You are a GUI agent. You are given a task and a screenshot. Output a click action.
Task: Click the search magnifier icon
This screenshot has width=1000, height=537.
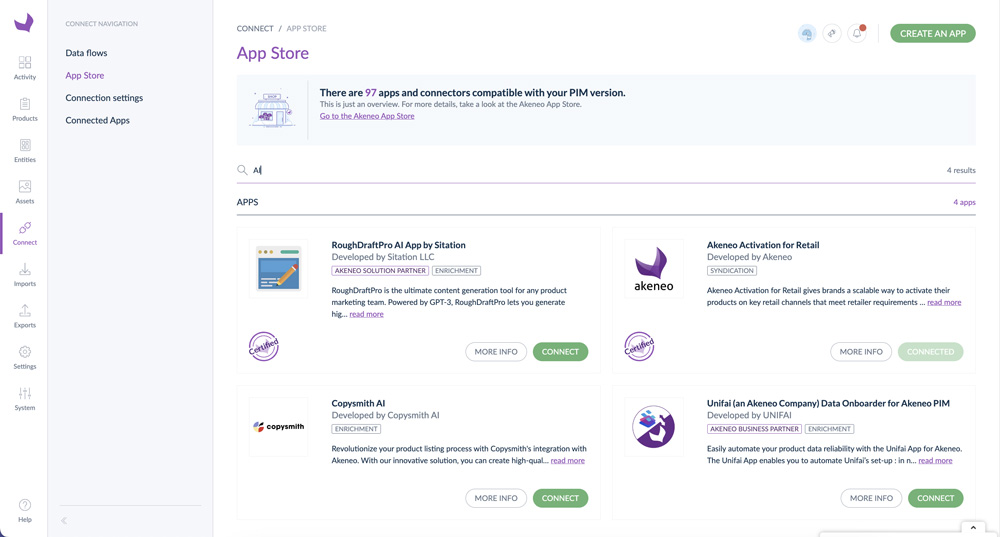tap(242, 170)
